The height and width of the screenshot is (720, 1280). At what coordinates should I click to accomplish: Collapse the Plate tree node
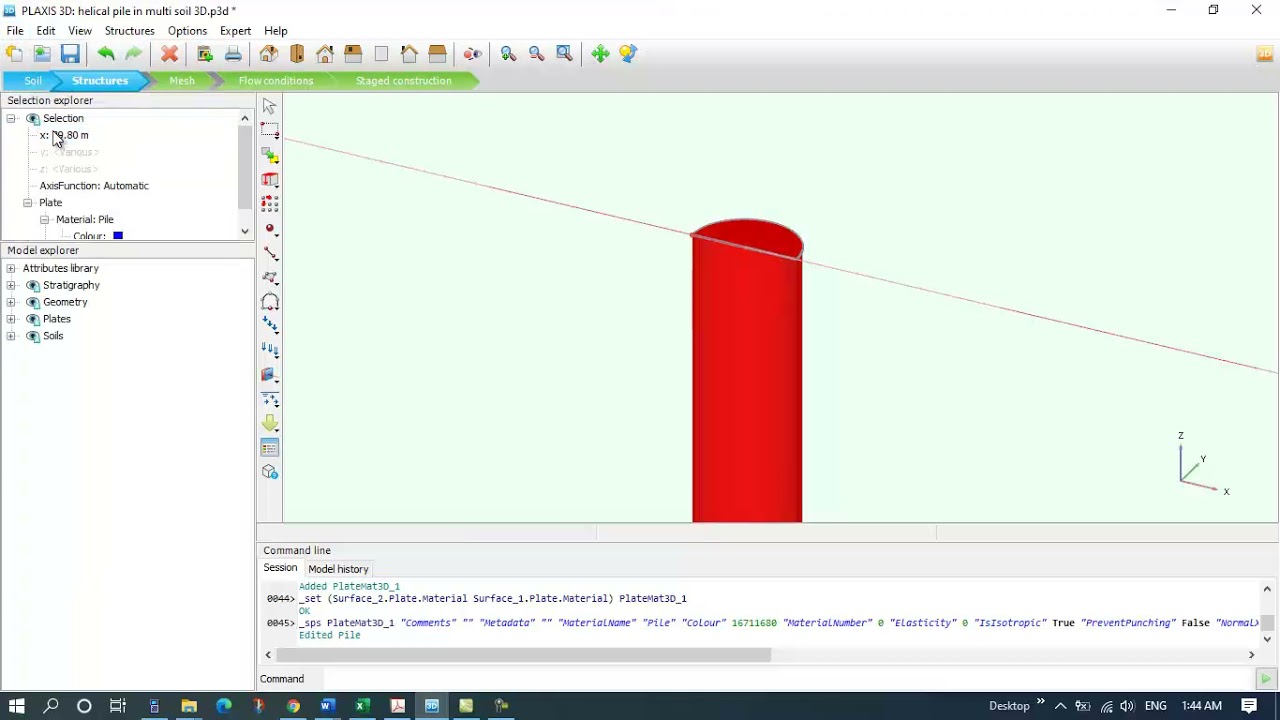(28, 203)
